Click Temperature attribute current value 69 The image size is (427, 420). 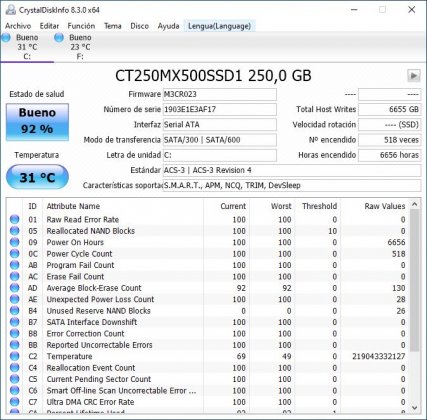(x=241, y=356)
